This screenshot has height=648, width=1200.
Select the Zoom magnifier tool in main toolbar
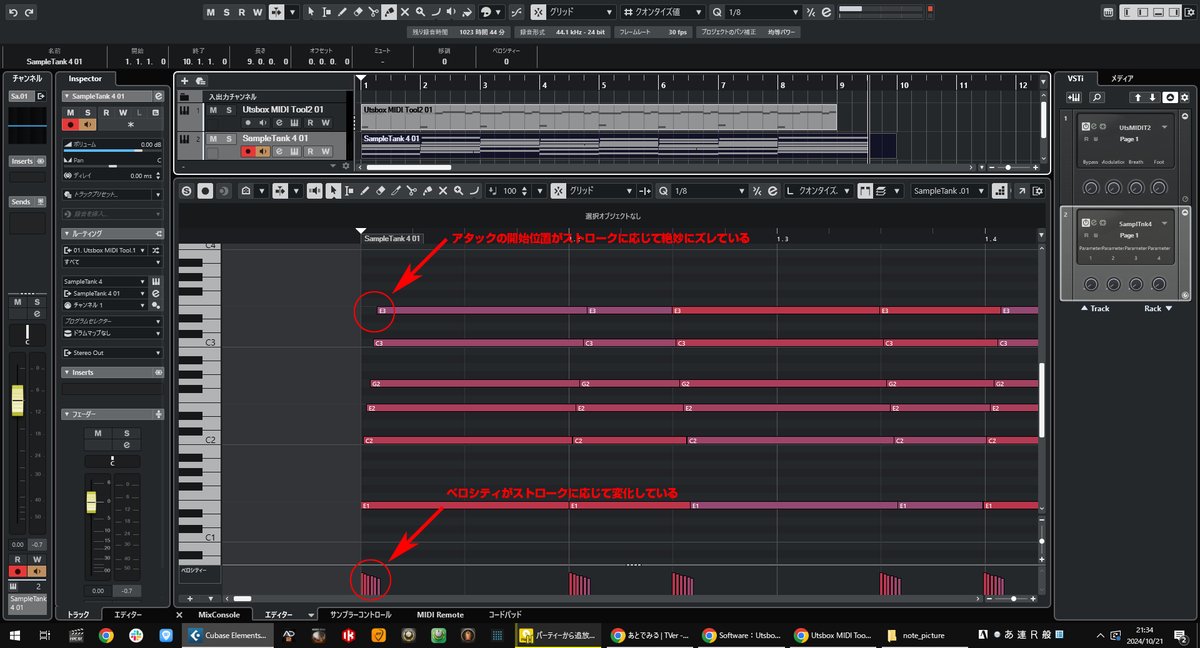pos(420,12)
